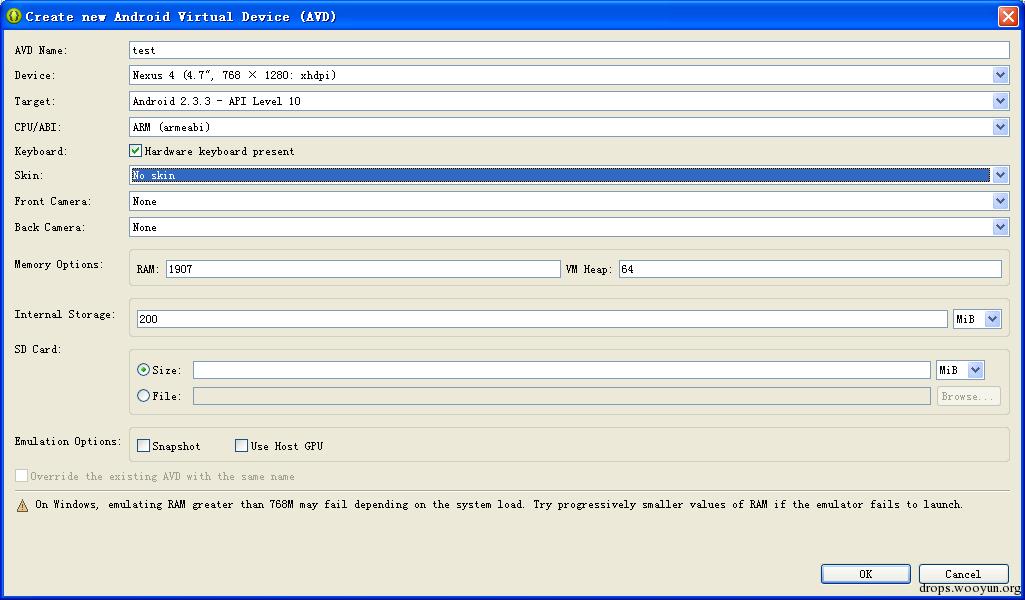Enable Use Host GPU checkbox

[241, 446]
